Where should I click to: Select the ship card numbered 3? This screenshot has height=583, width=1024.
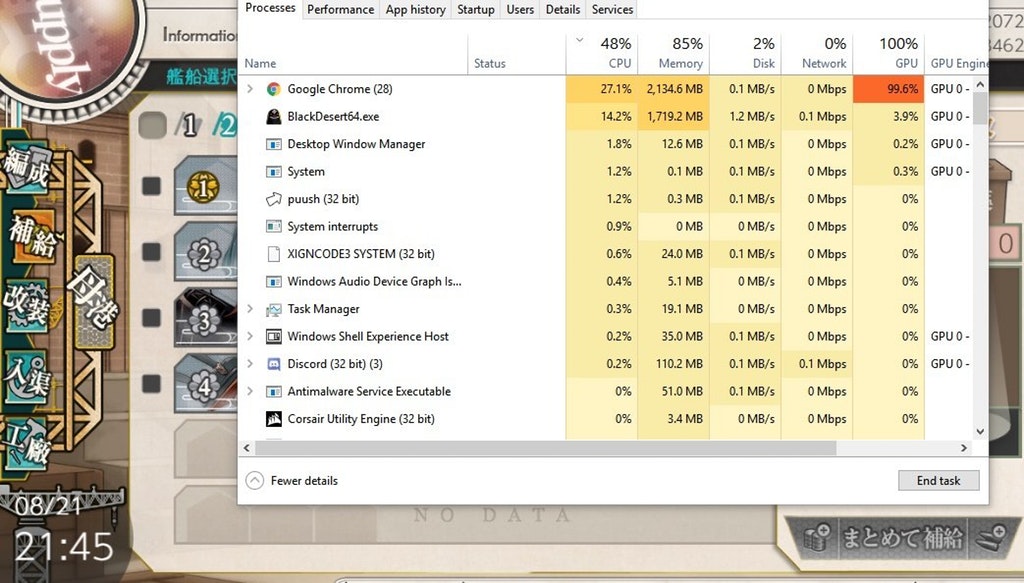point(205,318)
